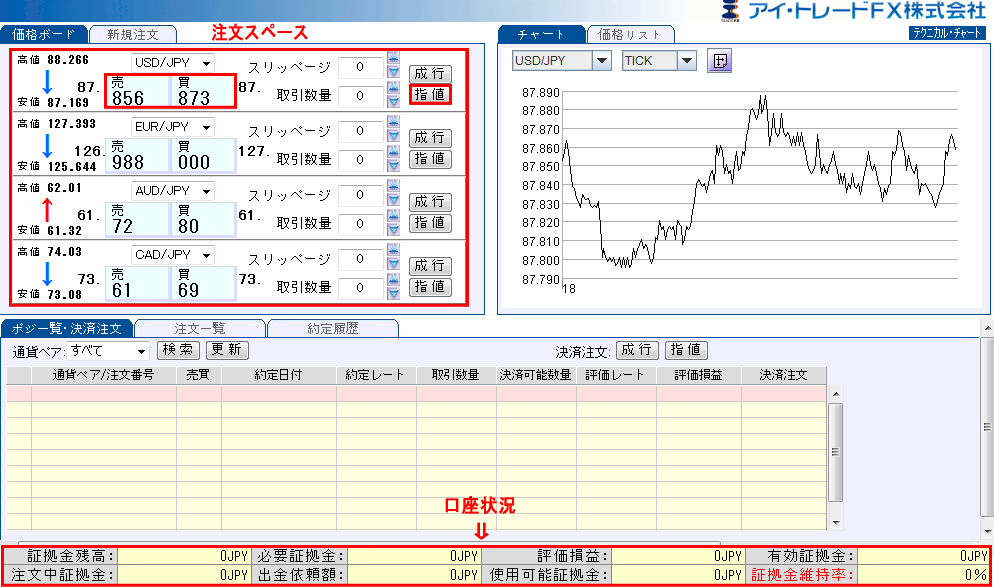Increase trade quantity for the EUR/JPY row
The width and height of the screenshot is (994, 588).
(394, 150)
